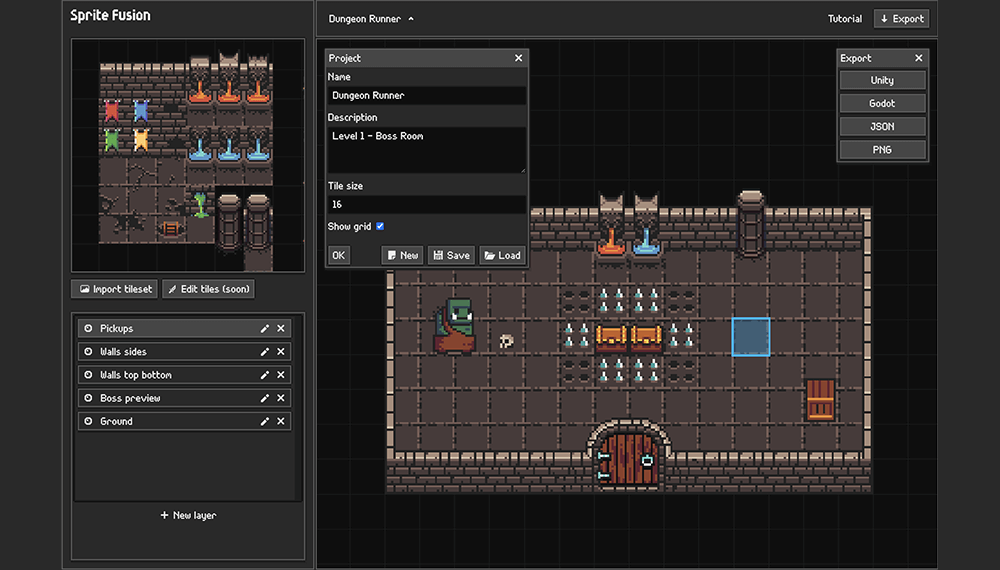The height and width of the screenshot is (570, 1000).
Task: Close the Export panel
Action: tap(918, 59)
